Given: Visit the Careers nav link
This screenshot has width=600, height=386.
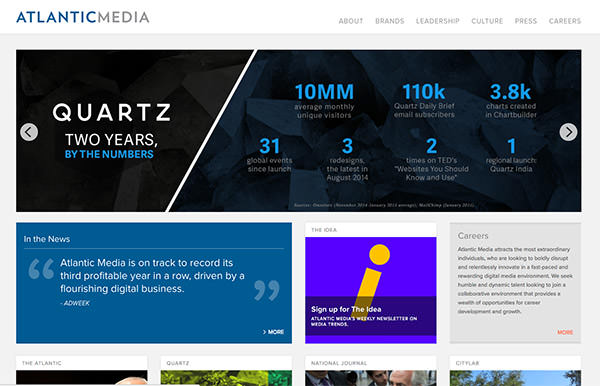Looking at the screenshot, I should pyautogui.click(x=565, y=21).
